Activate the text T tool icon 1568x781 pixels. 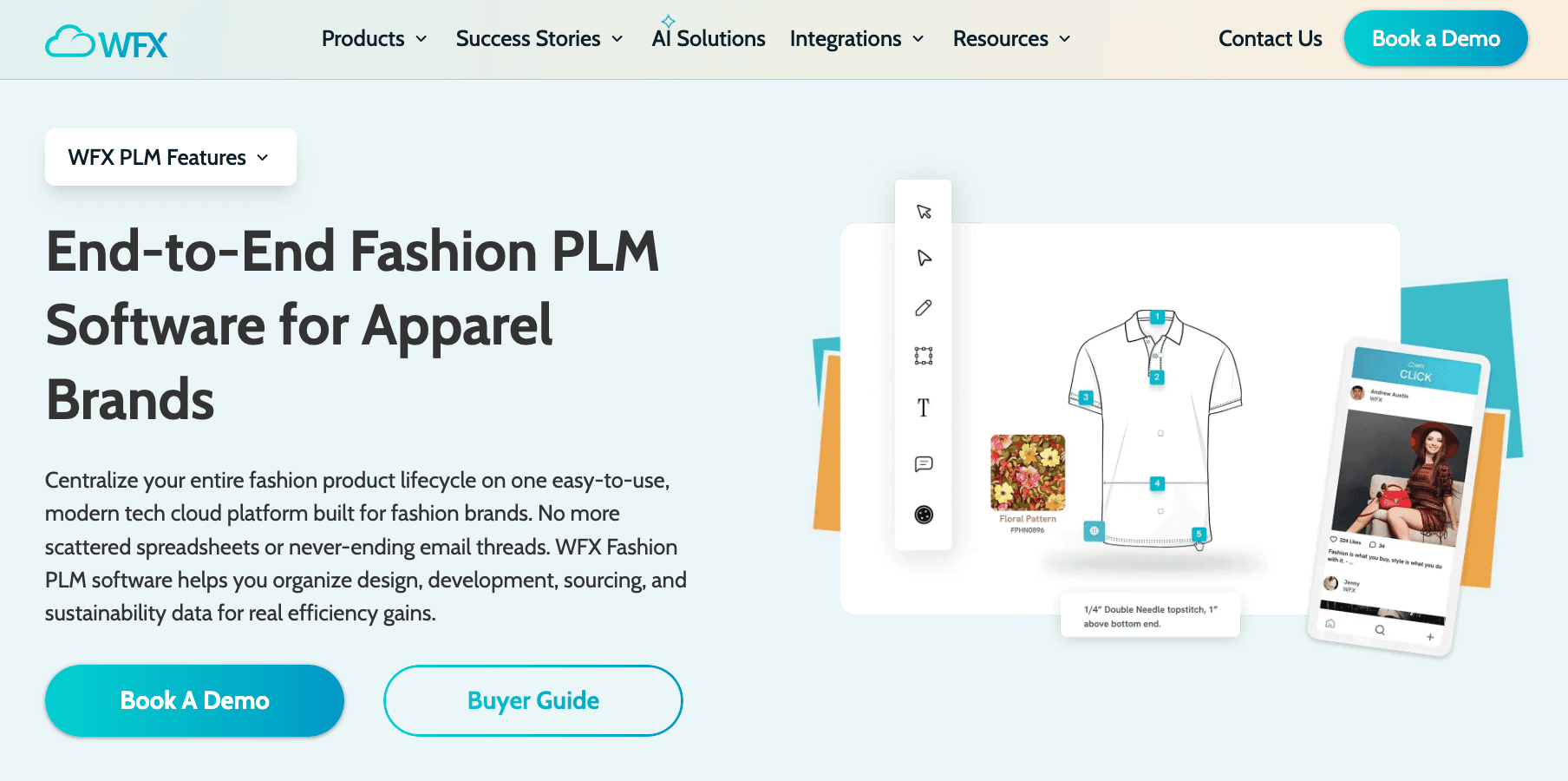[x=924, y=408]
